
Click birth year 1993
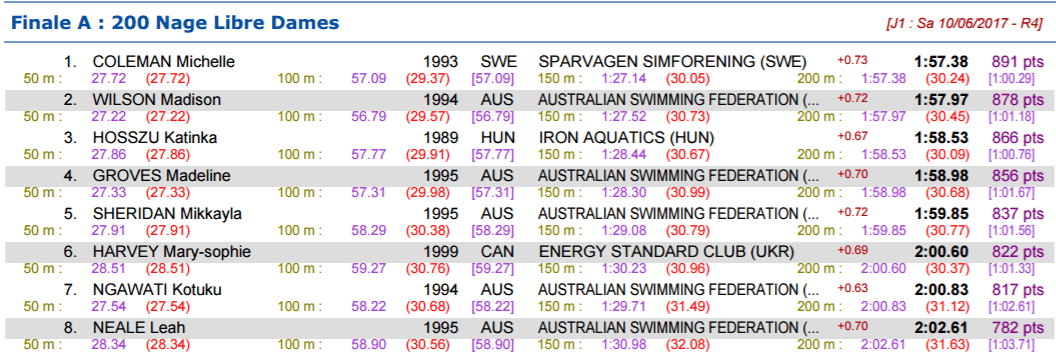[441, 62]
